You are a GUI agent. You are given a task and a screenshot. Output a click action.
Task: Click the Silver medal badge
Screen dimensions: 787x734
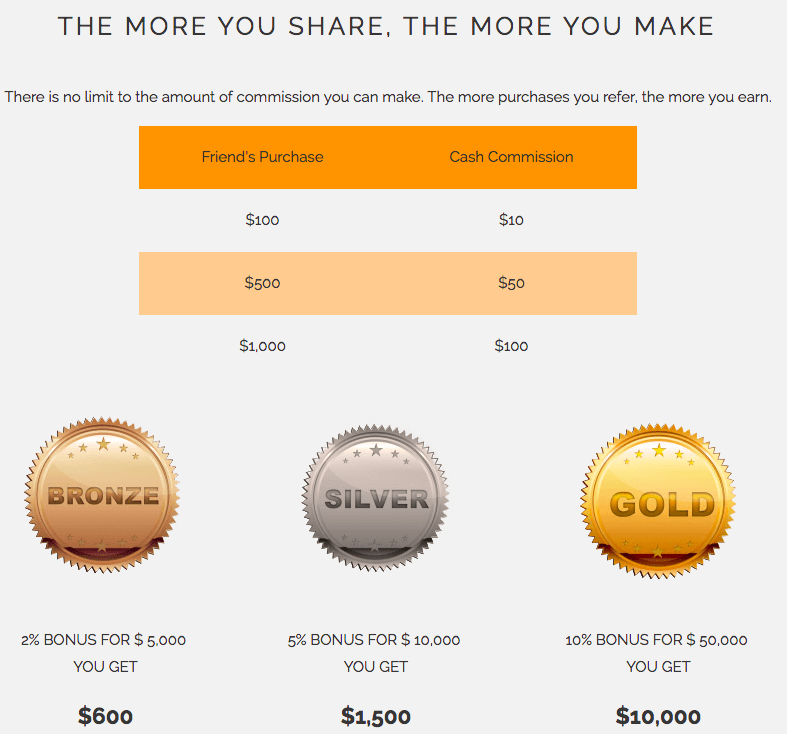tap(376, 497)
